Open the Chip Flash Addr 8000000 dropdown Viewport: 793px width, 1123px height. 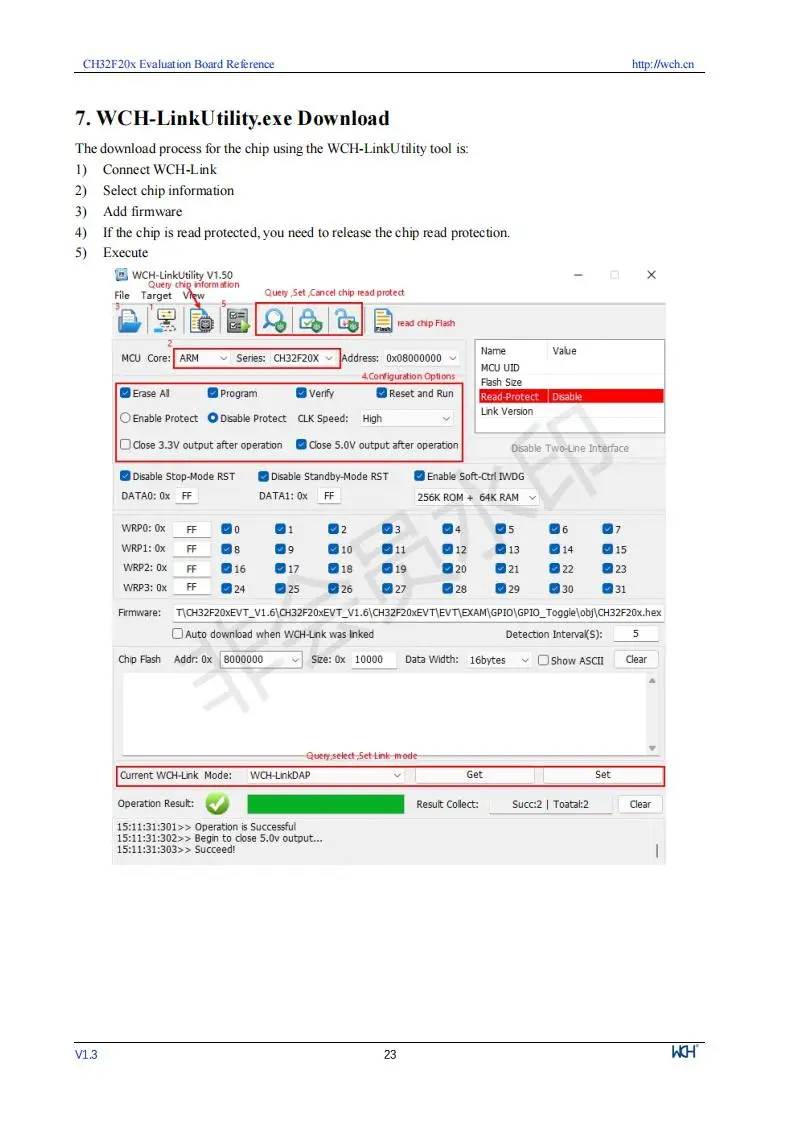[261, 660]
